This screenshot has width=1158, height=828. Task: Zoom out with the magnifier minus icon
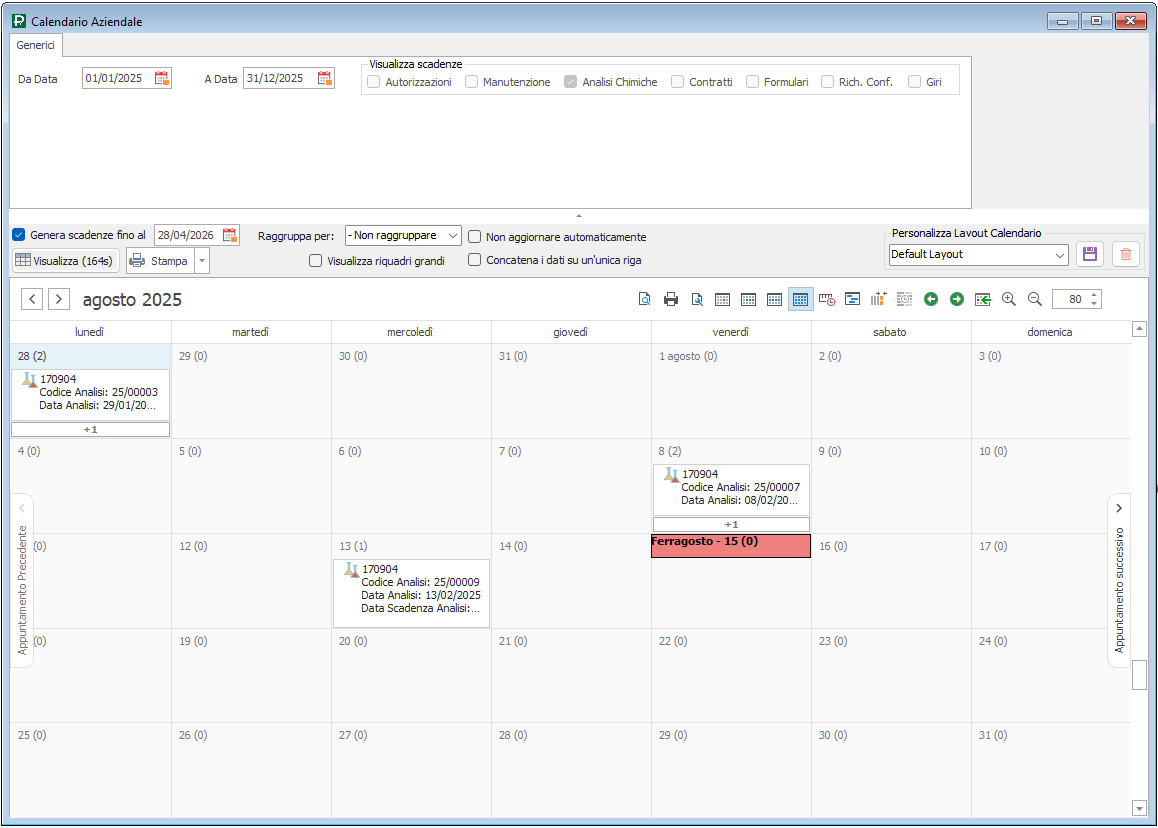pos(1035,299)
